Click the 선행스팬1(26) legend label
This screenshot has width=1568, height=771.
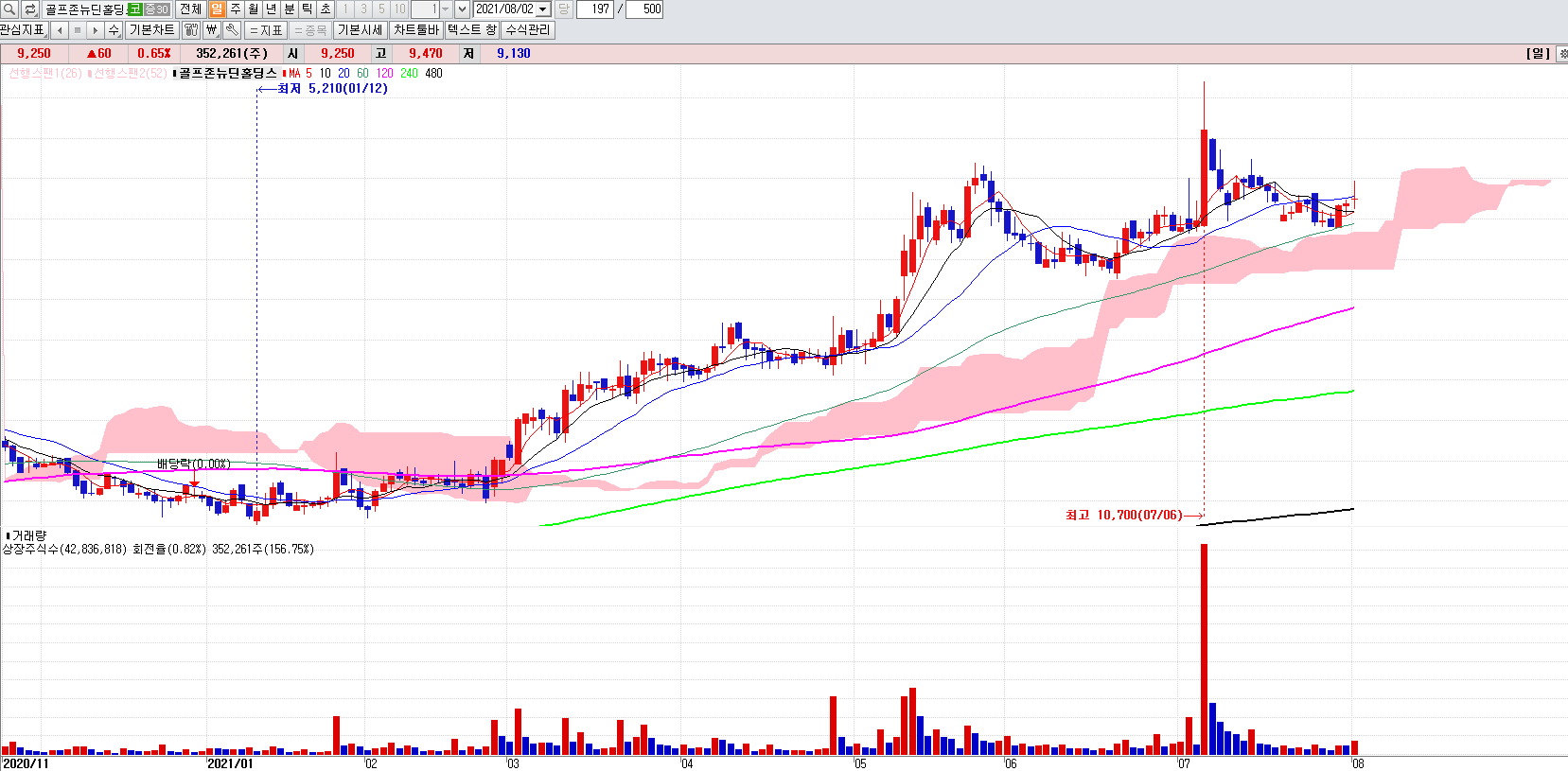(x=45, y=73)
